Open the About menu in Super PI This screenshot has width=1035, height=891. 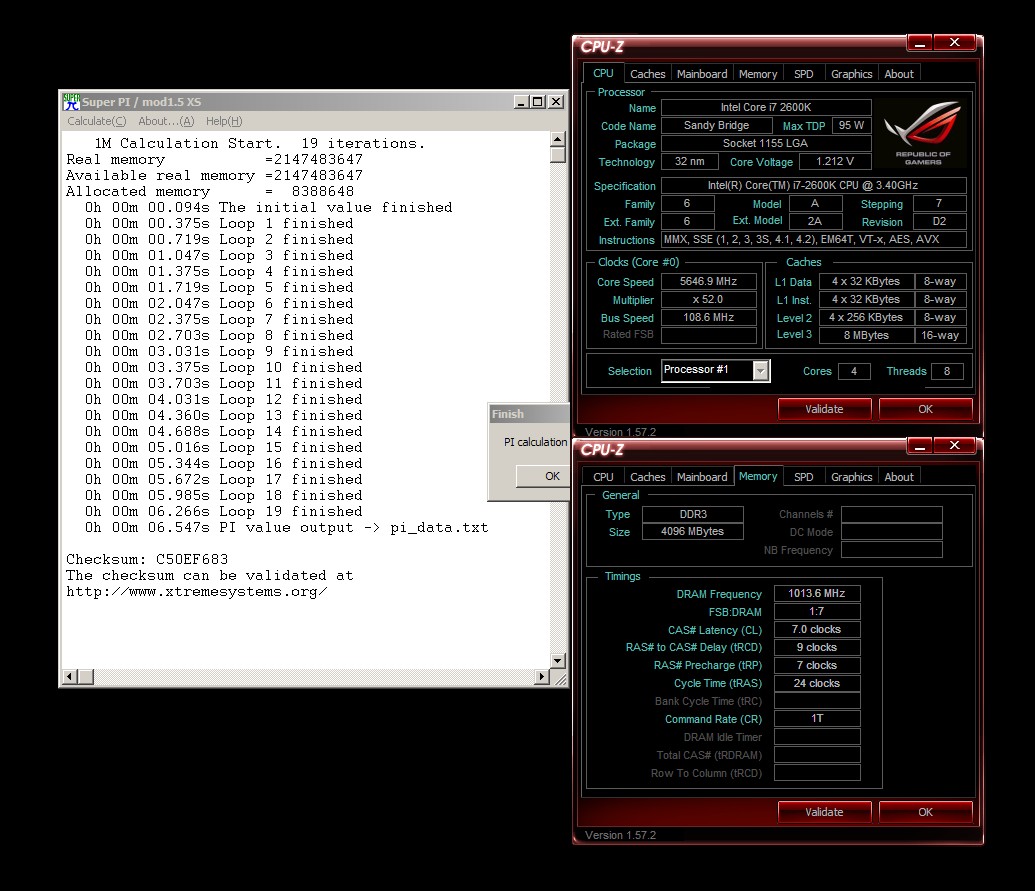166,121
